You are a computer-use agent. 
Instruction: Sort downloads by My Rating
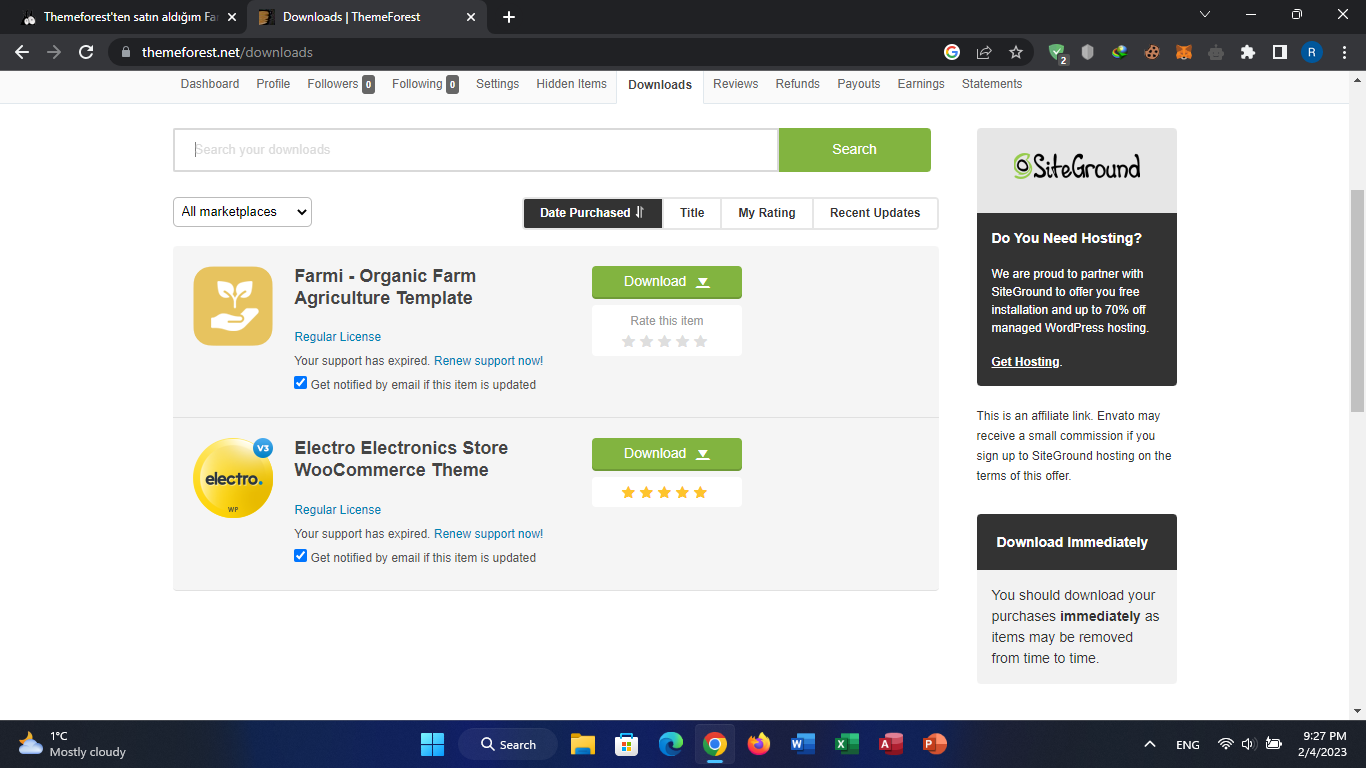coord(767,213)
